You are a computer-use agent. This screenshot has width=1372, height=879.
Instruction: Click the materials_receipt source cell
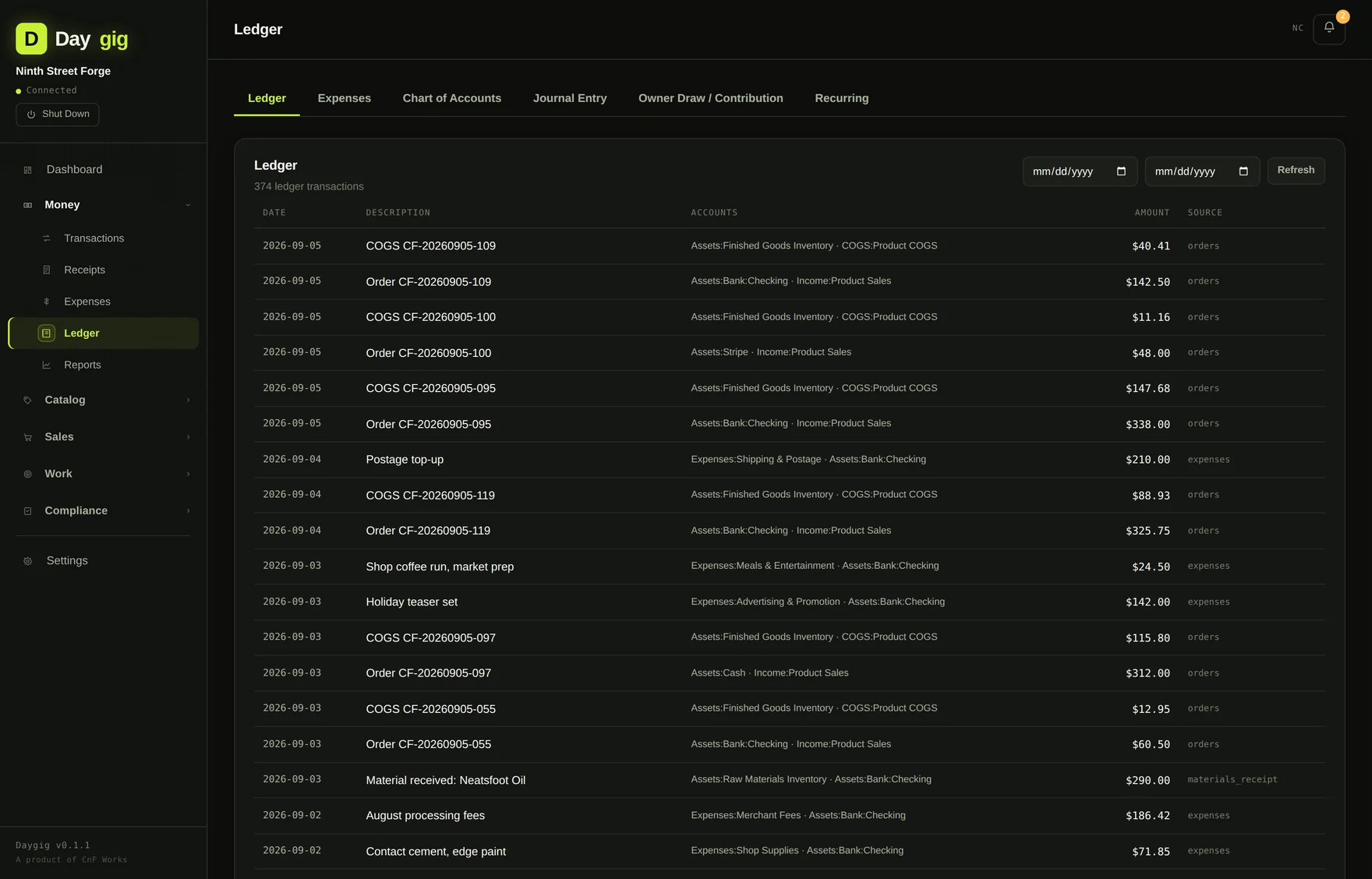coord(1232,780)
